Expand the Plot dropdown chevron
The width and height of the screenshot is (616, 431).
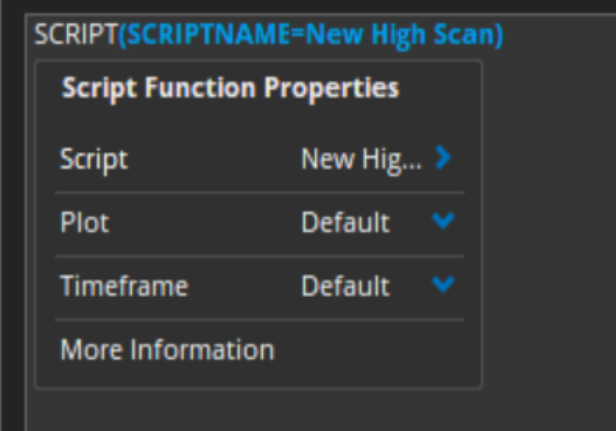click(443, 221)
